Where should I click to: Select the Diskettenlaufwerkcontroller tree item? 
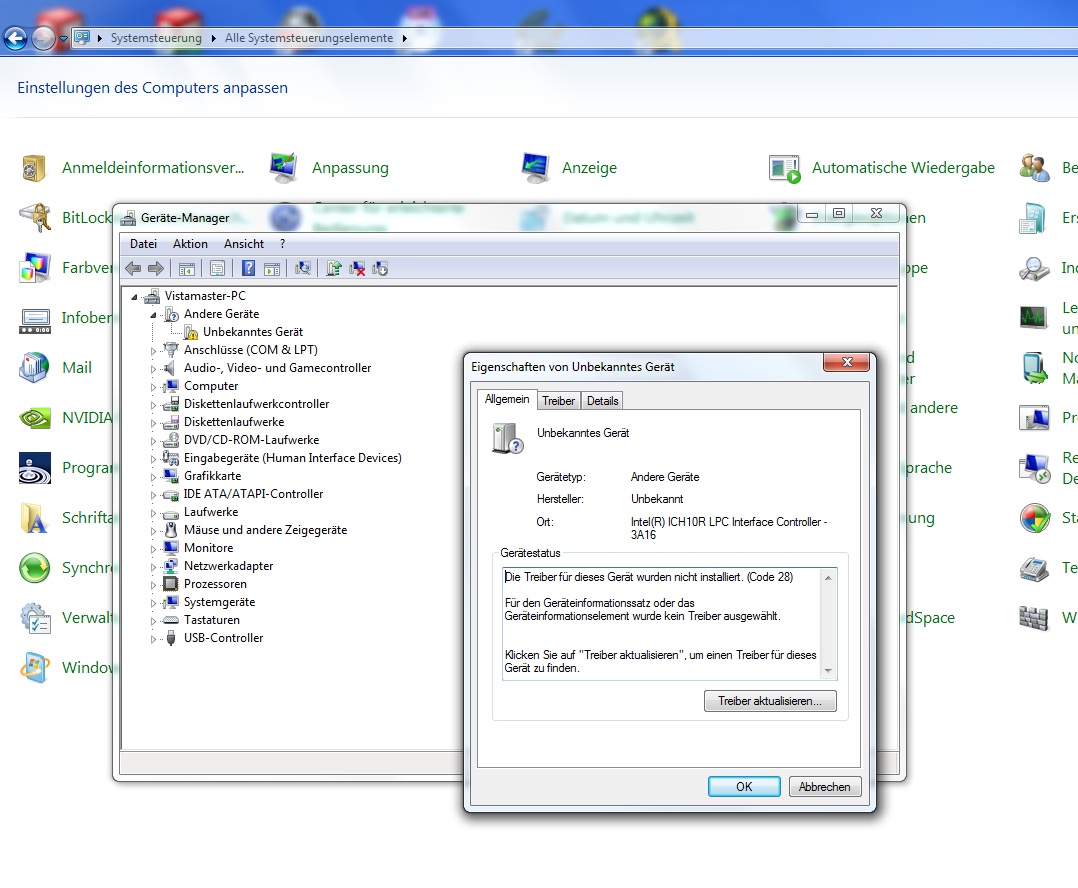[x=256, y=404]
